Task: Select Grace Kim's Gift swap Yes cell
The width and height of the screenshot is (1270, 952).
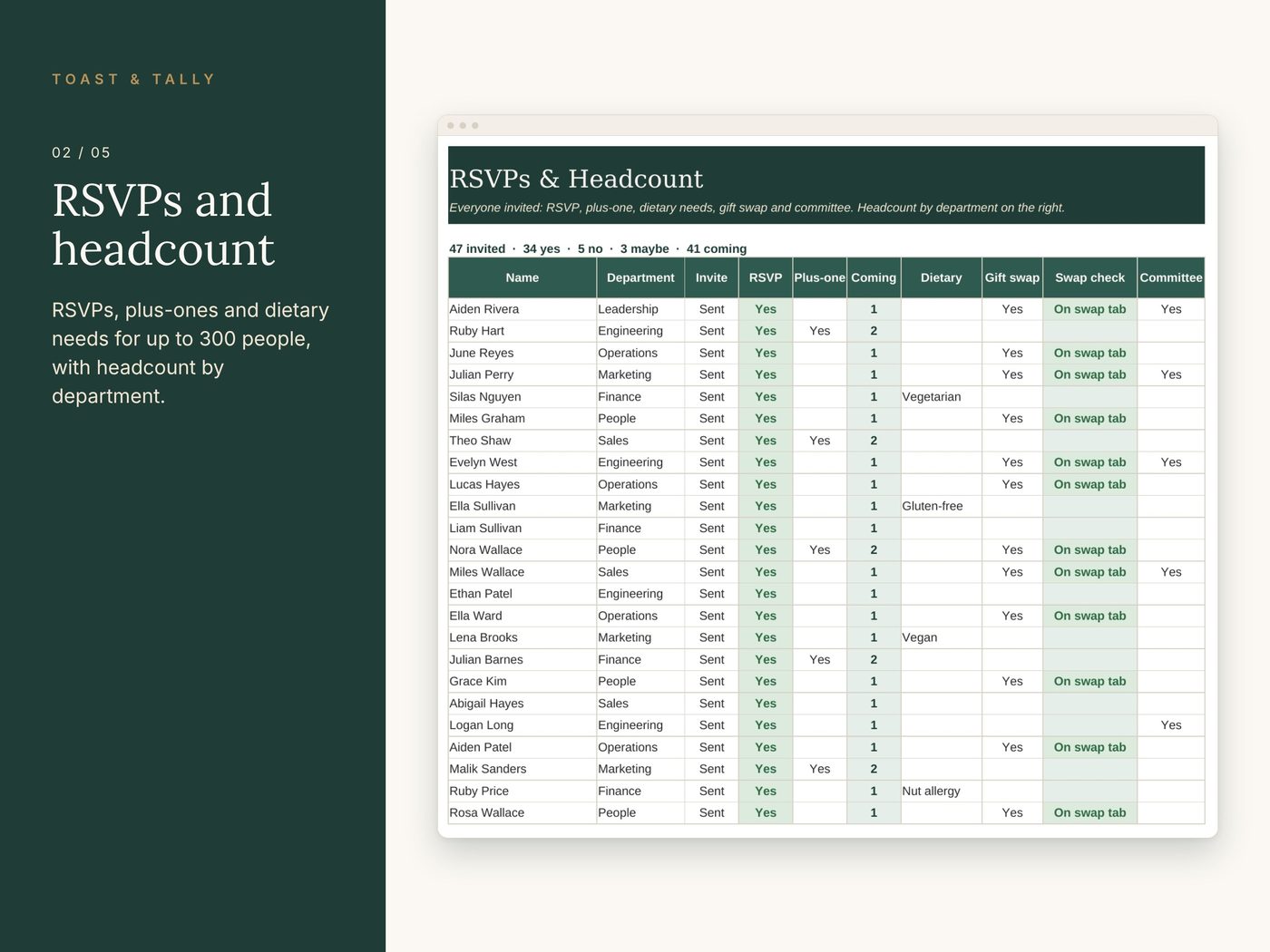Action: [1012, 681]
